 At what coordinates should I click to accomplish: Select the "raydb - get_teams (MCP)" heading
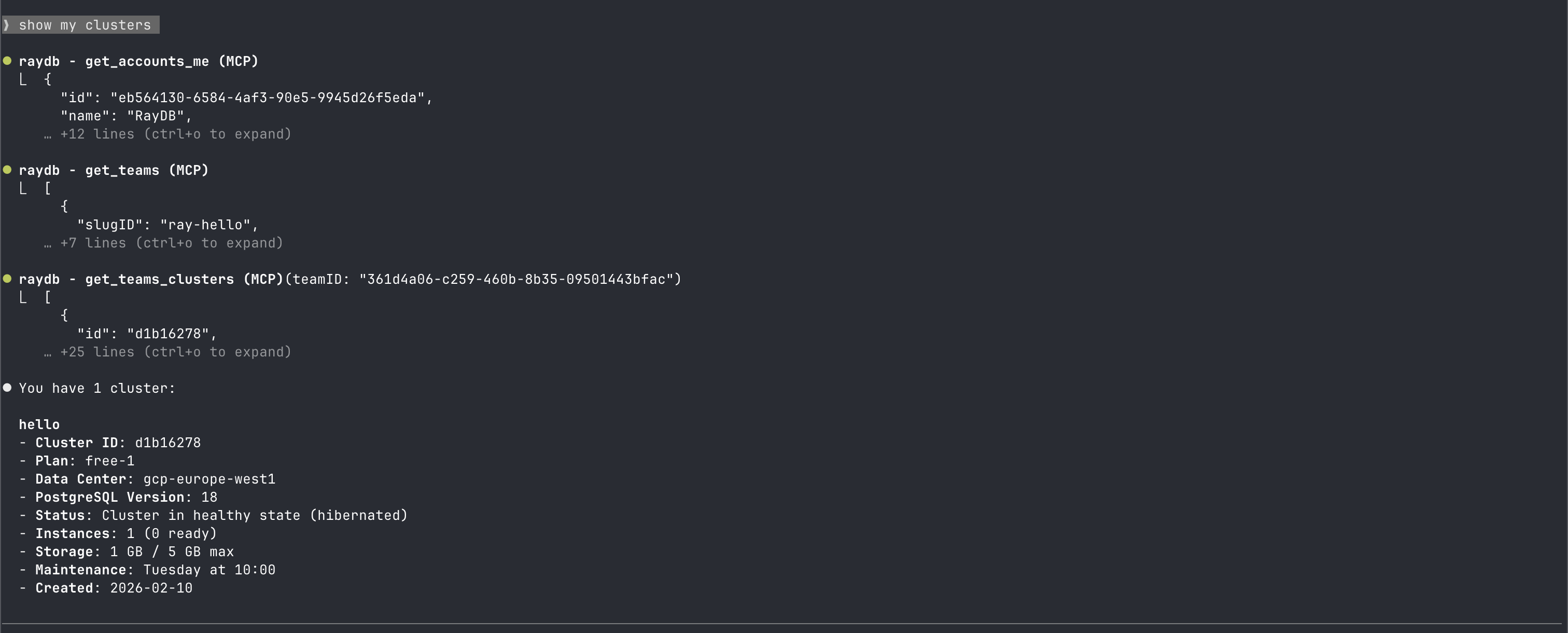[x=113, y=171]
